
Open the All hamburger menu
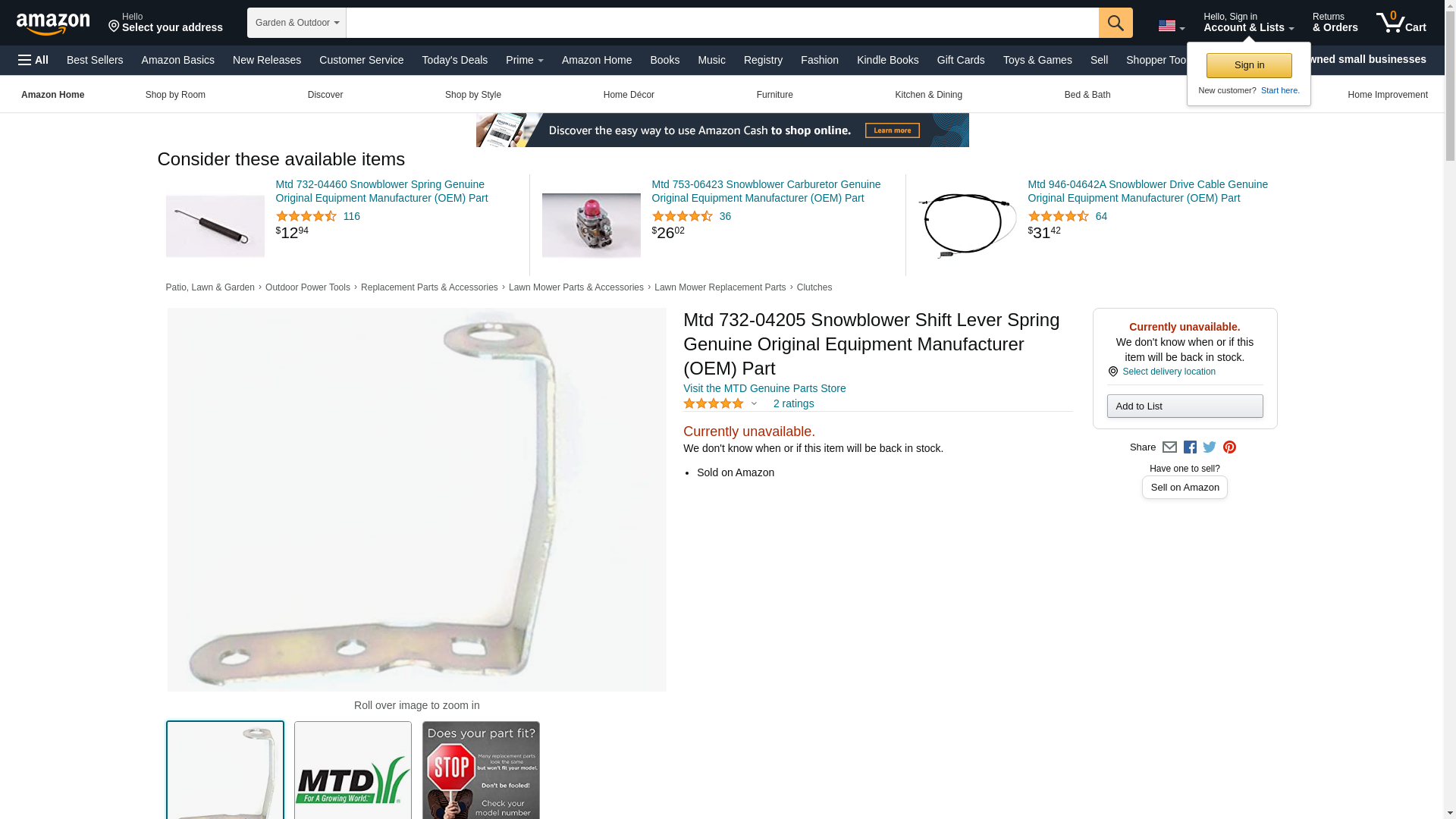(33, 60)
